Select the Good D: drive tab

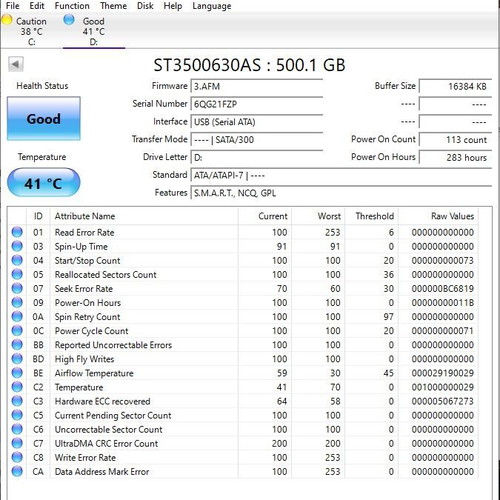(94, 31)
